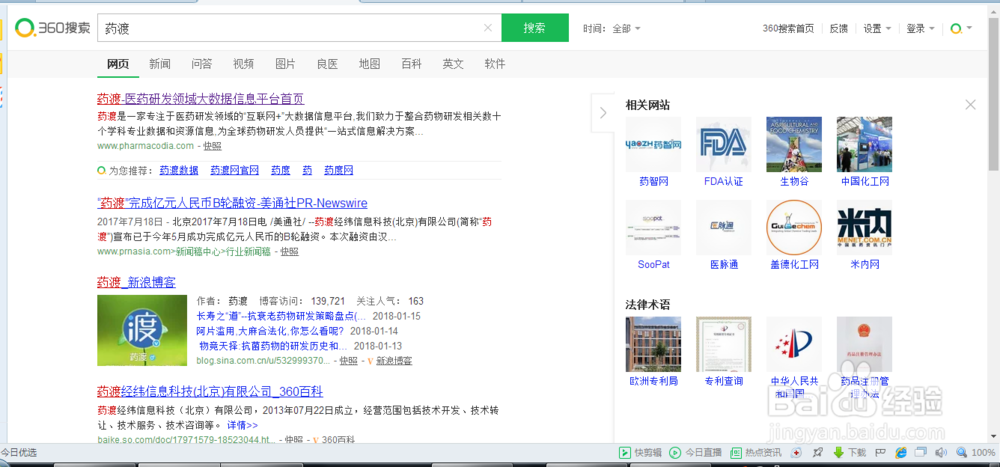Switch to the 软件 tab
The image size is (1000, 467).
[495, 64]
